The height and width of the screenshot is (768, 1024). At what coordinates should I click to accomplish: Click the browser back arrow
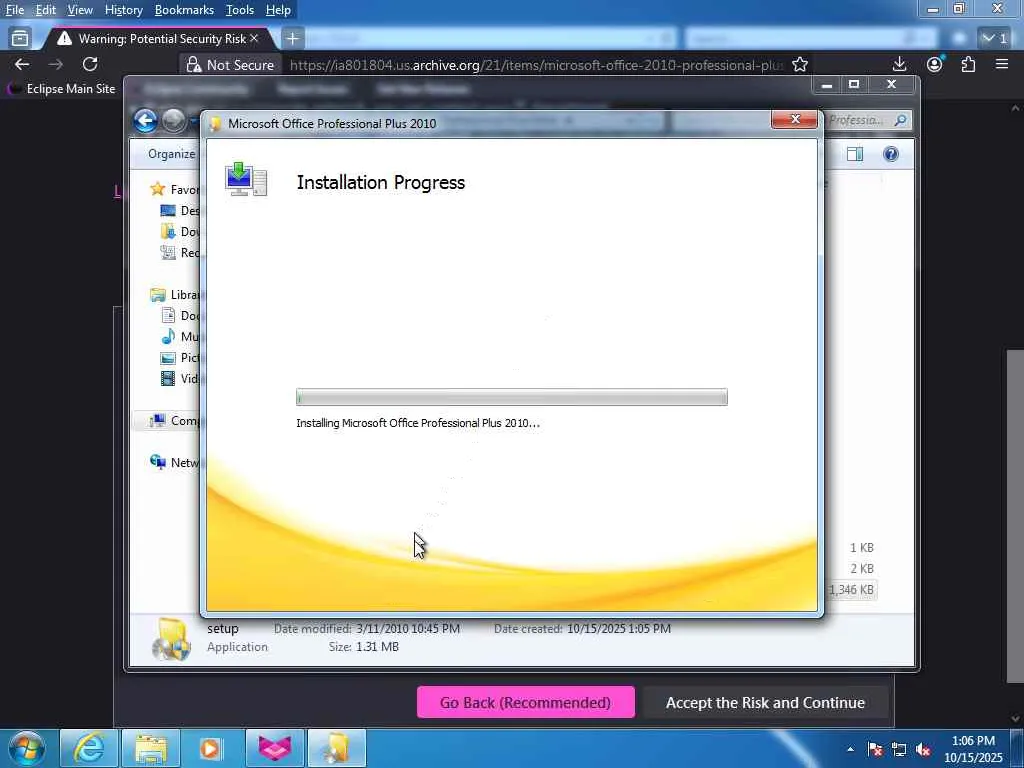[22, 64]
